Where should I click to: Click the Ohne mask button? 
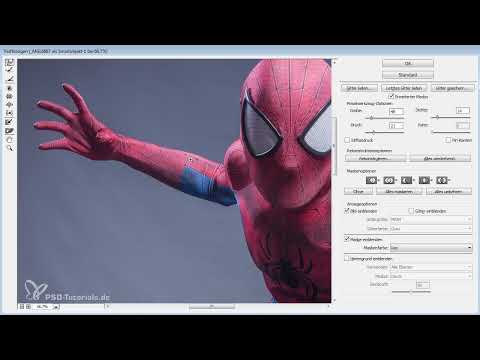coord(358,191)
